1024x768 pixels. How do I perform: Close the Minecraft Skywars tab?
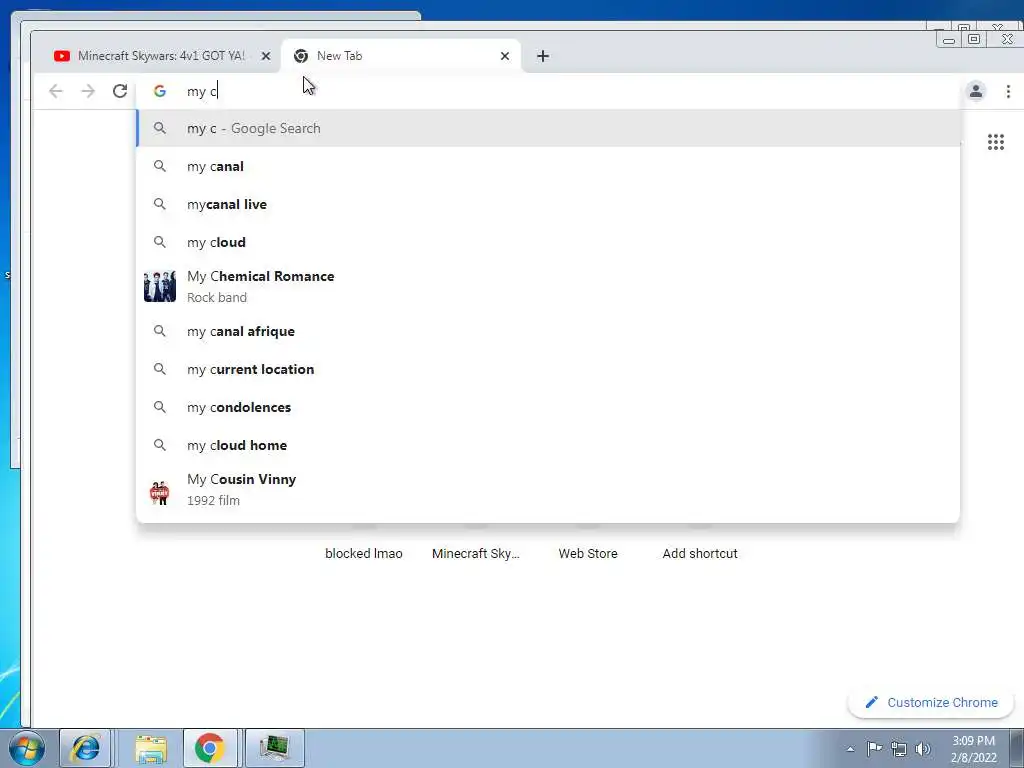pos(266,56)
